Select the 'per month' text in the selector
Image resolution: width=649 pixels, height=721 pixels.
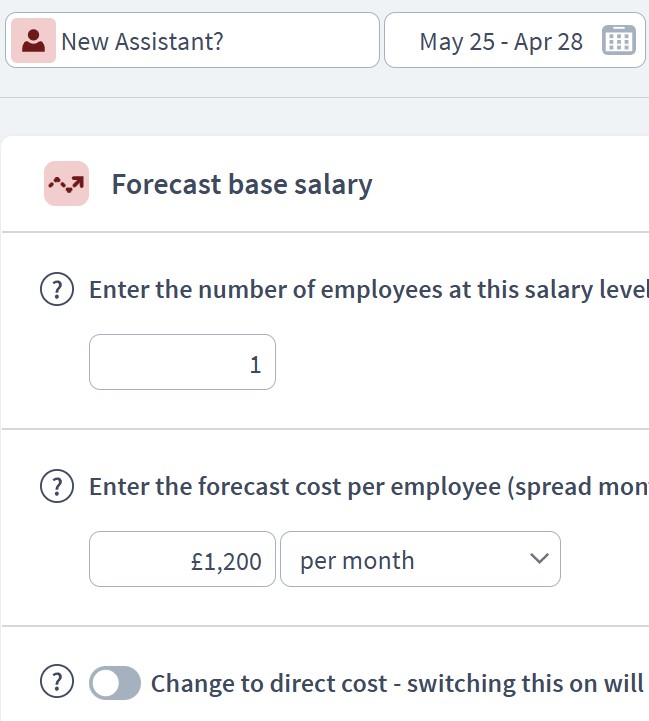(357, 561)
